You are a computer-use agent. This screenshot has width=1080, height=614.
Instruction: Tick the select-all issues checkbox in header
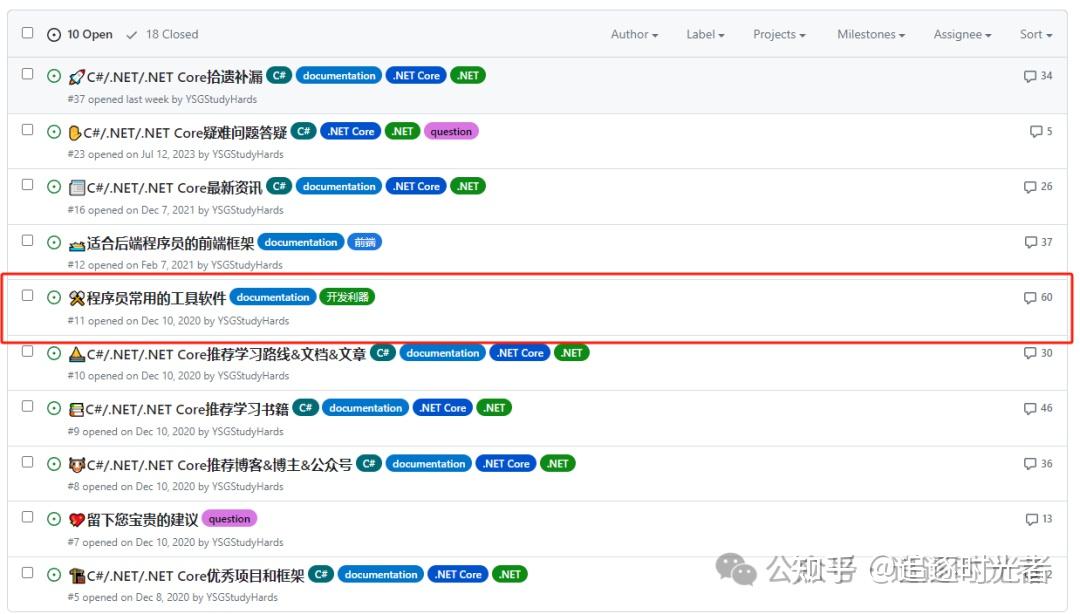[28, 32]
